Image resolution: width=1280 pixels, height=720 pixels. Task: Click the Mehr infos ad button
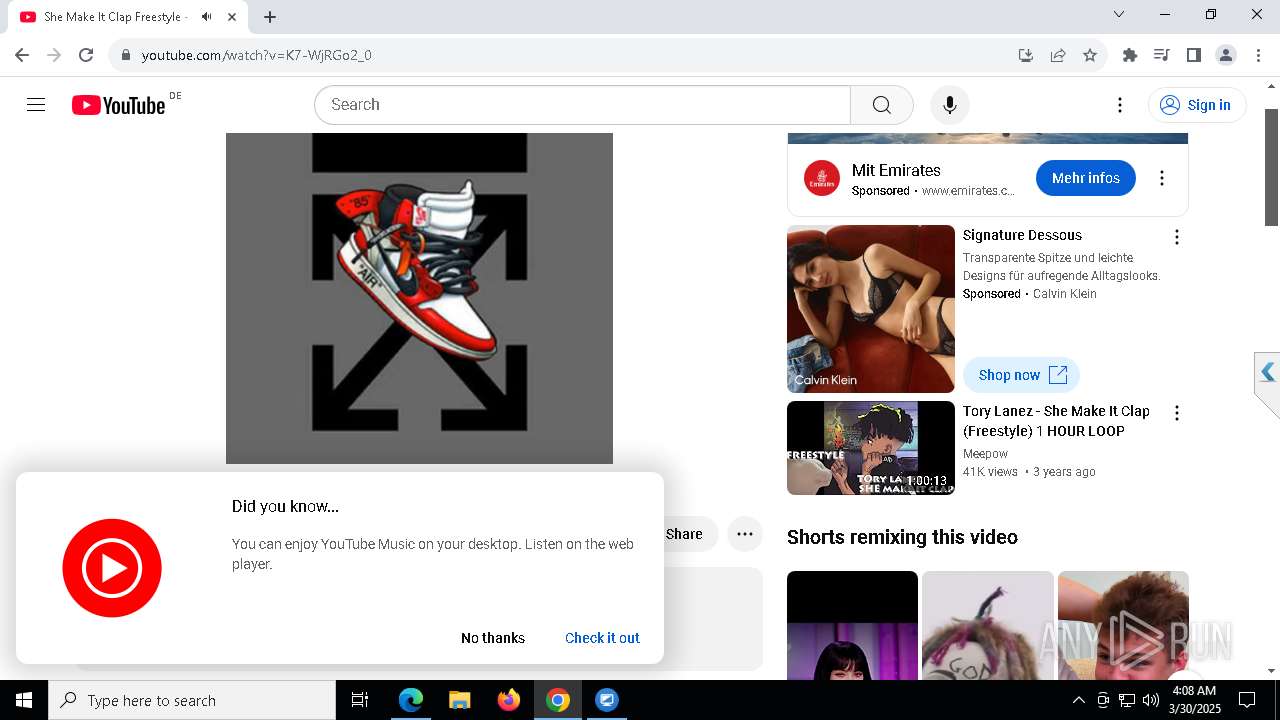click(1086, 178)
